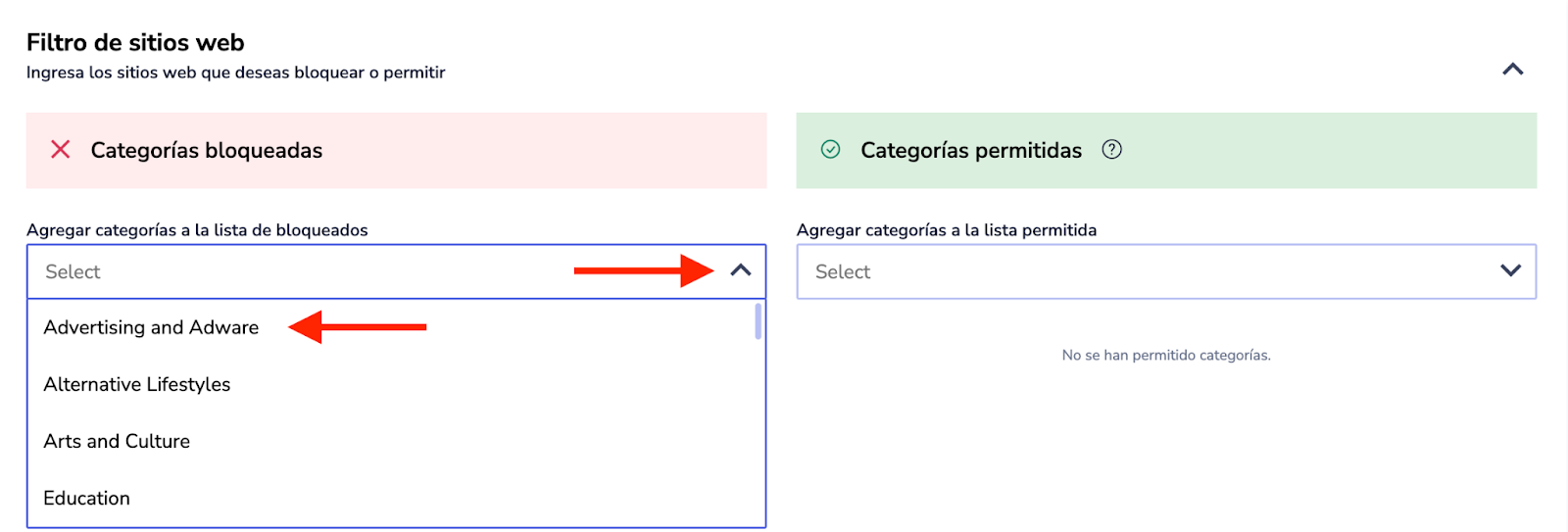Click the Categorías permitidas header text
The image size is (1568, 532).
(970, 150)
